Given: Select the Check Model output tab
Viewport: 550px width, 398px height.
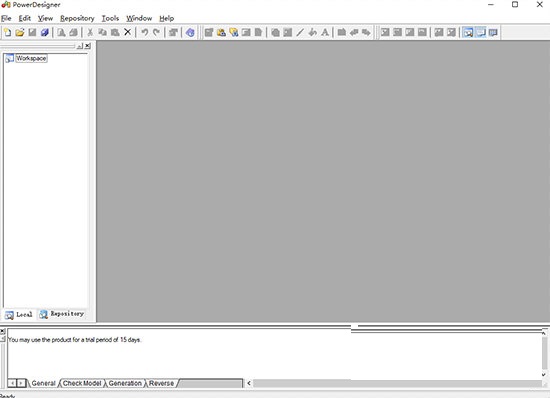Looking at the screenshot, I should pos(82,383).
